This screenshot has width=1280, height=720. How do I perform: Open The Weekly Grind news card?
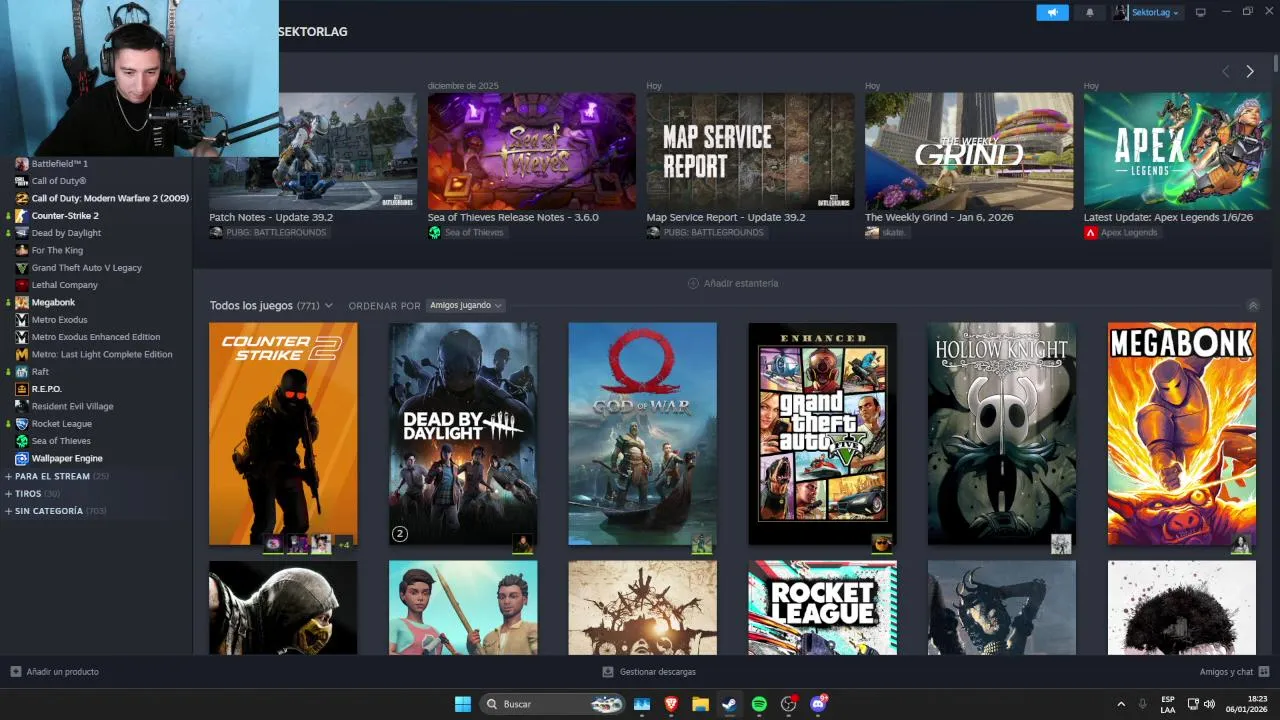pyautogui.click(x=969, y=151)
